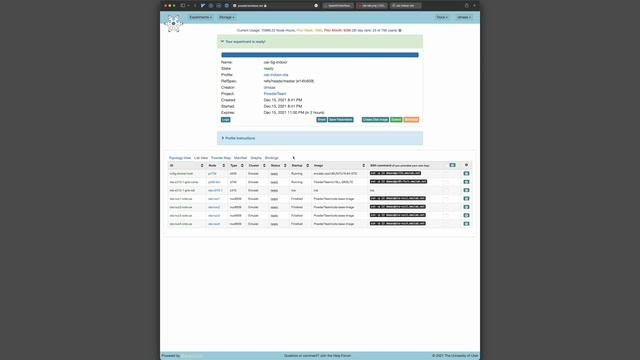Toggle the browser sidebar icon
The image size is (640, 360).
click(x=183, y=6)
